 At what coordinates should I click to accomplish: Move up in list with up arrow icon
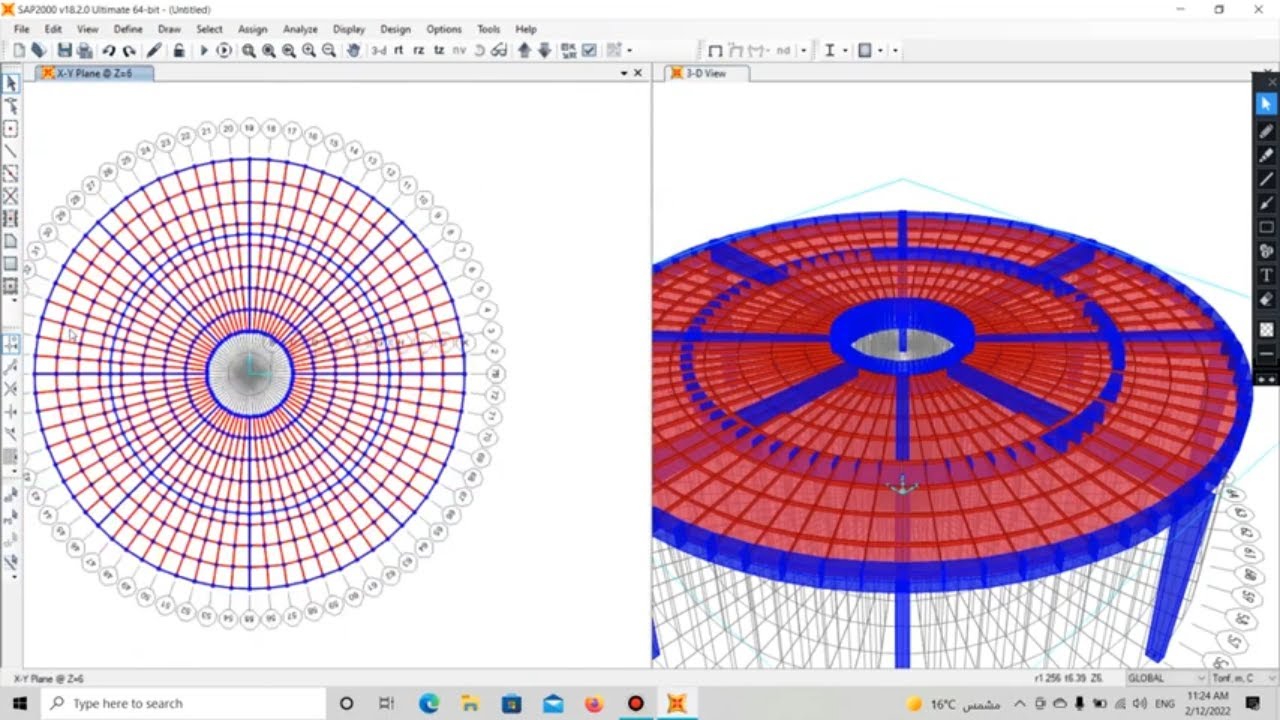coord(524,50)
